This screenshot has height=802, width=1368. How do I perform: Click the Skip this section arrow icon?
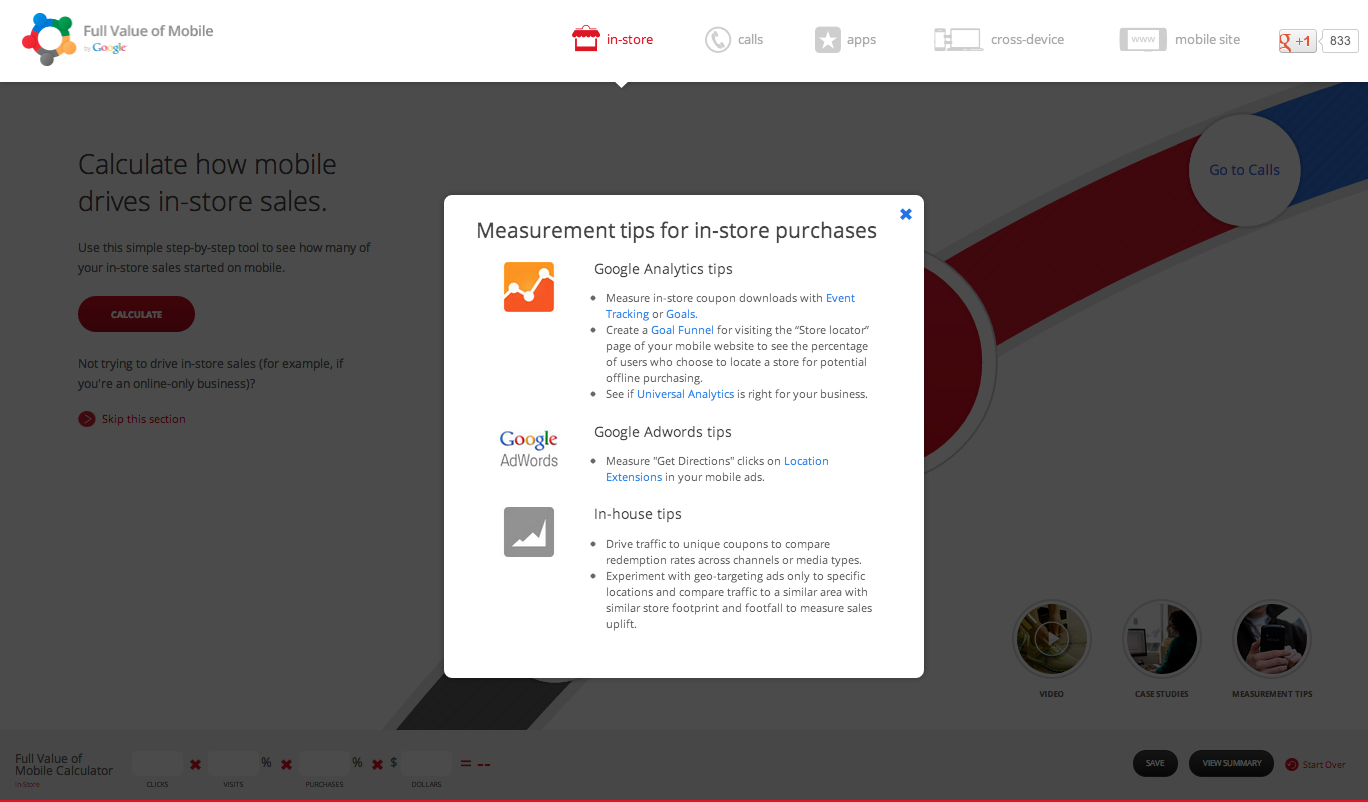87,419
